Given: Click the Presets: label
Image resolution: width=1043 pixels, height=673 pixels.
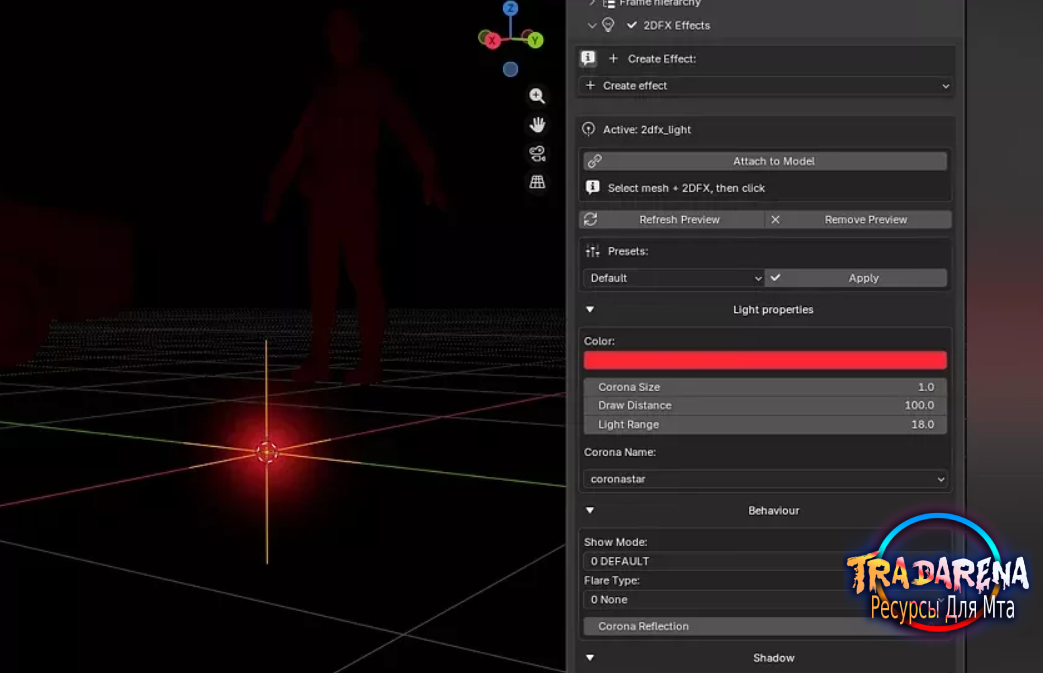Looking at the screenshot, I should [x=628, y=251].
